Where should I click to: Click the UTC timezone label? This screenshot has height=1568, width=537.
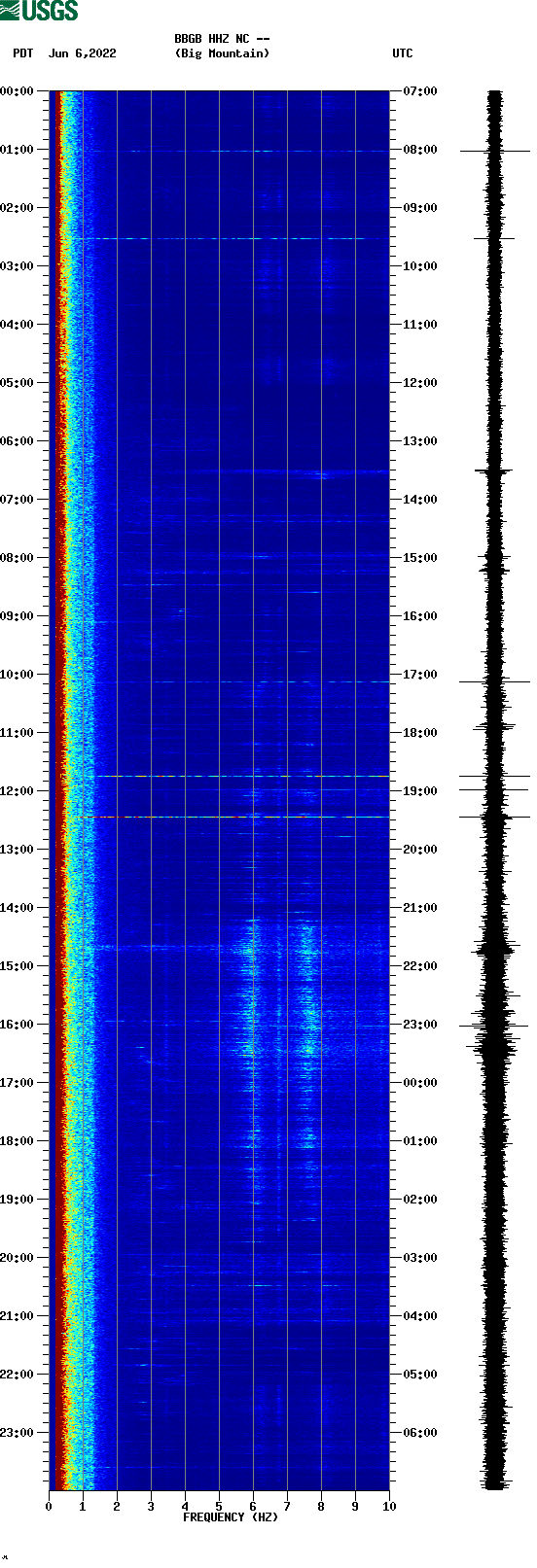[402, 53]
